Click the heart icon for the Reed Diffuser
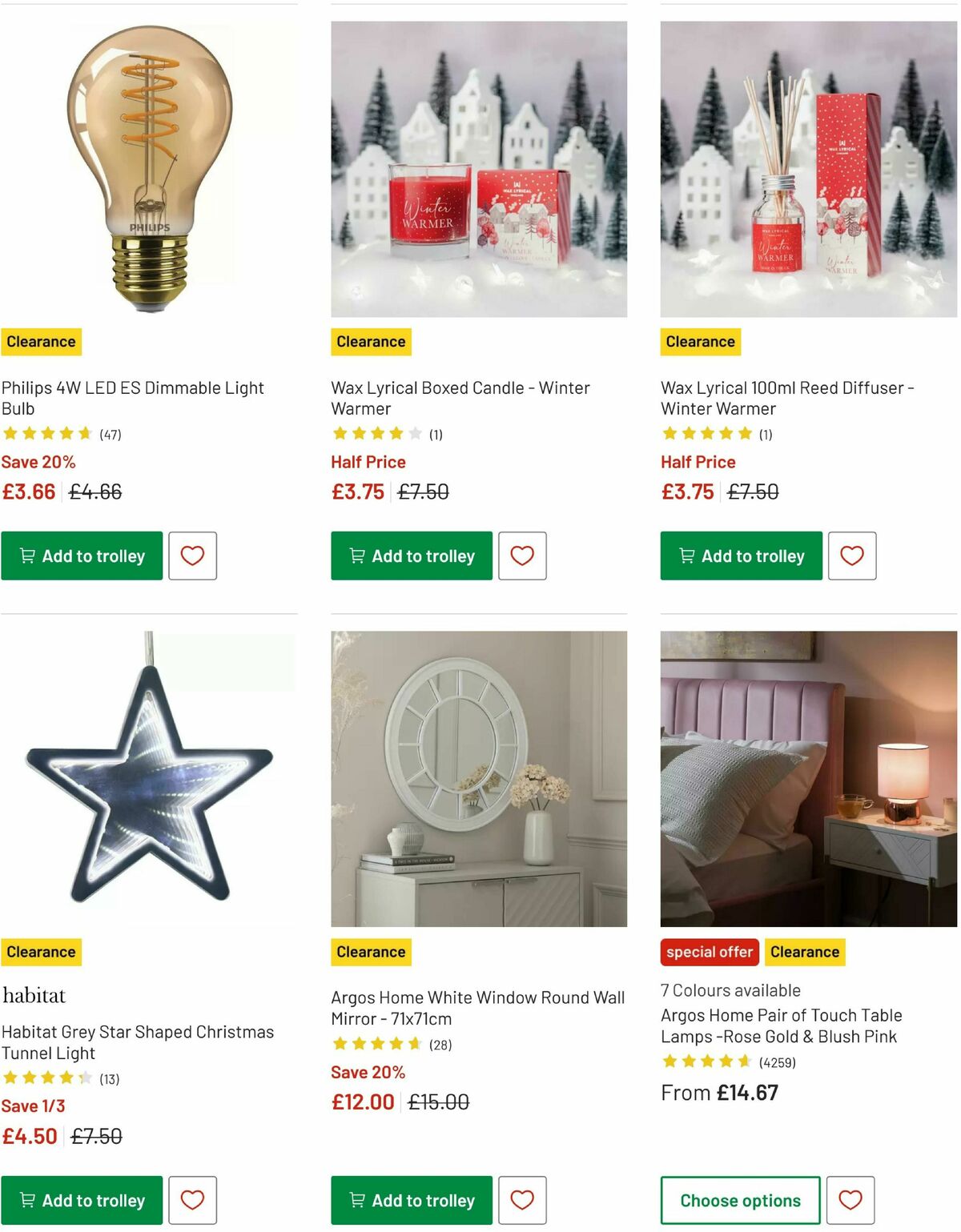 pyautogui.click(x=852, y=556)
